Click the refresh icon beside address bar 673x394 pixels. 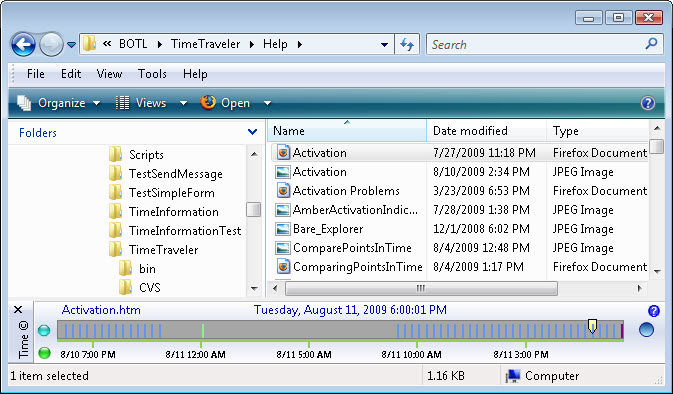click(x=407, y=44)
